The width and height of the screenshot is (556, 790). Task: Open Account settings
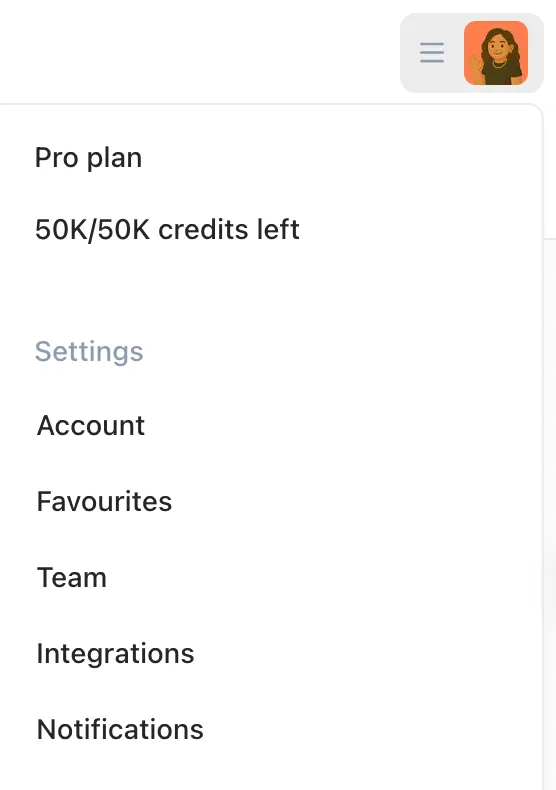(91, 426)
